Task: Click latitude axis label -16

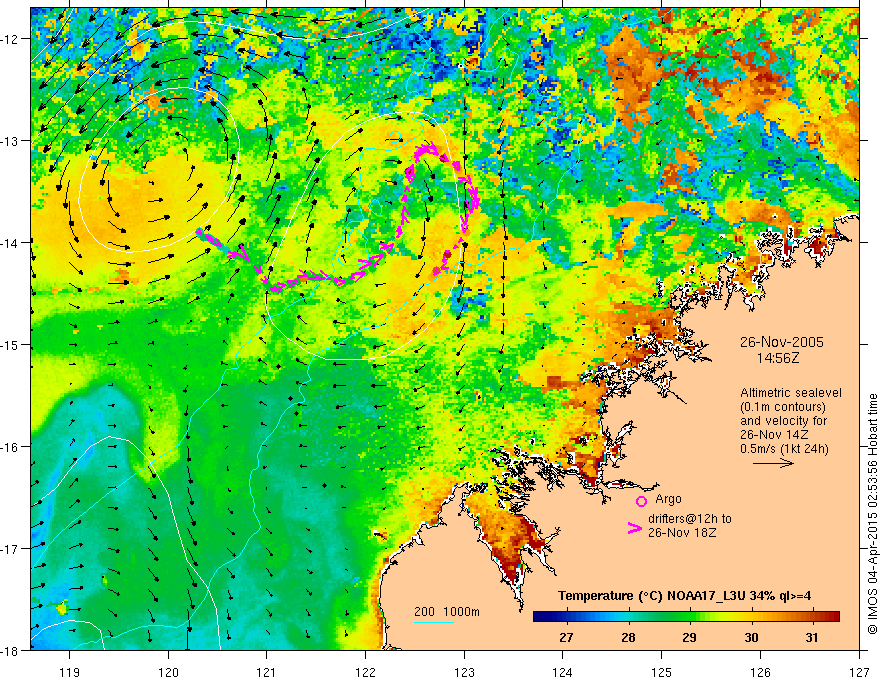Action: (11, 447)
